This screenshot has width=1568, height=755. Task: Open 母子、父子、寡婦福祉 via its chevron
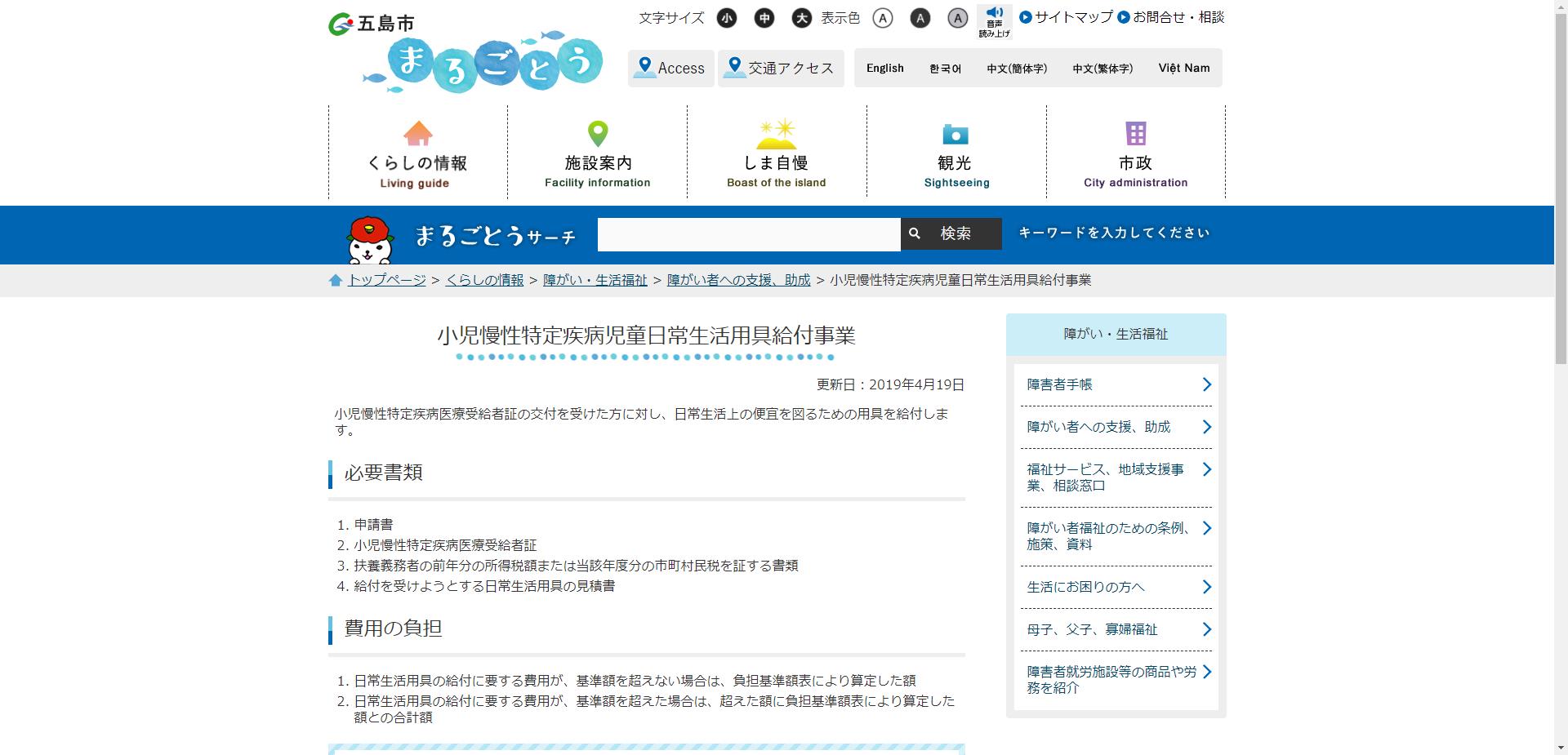click(x=1206, y=629)
